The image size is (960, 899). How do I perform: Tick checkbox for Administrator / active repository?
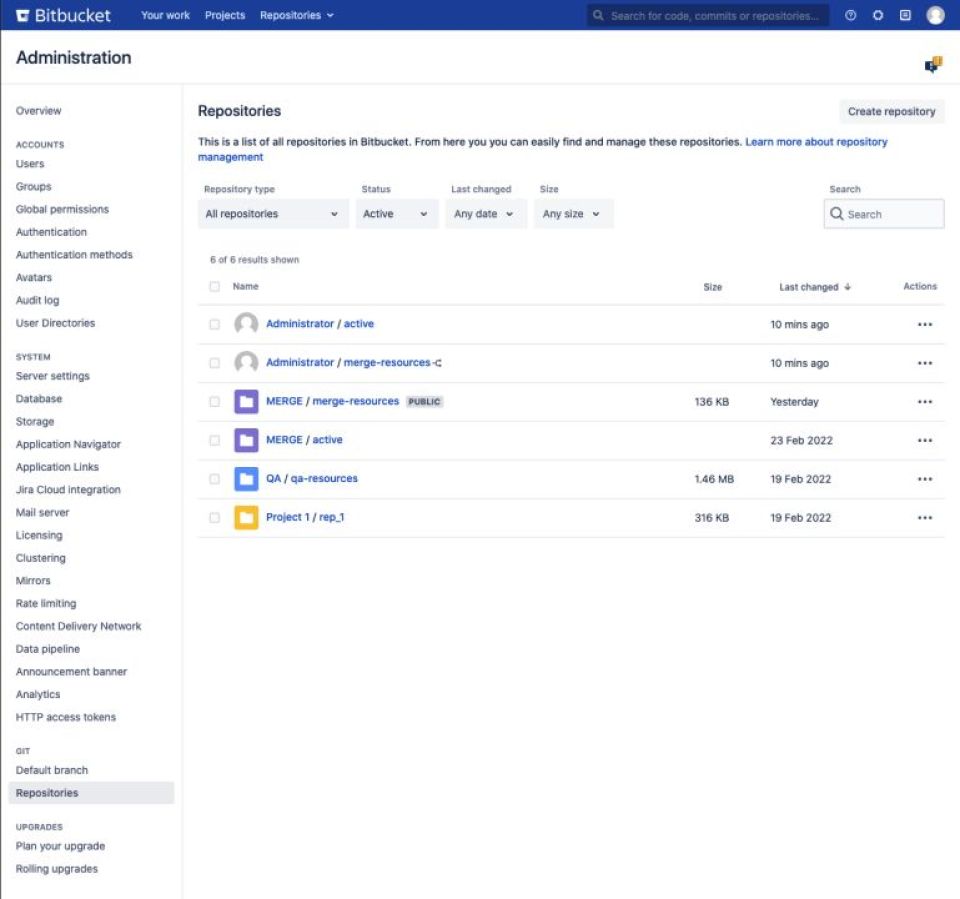214,324
